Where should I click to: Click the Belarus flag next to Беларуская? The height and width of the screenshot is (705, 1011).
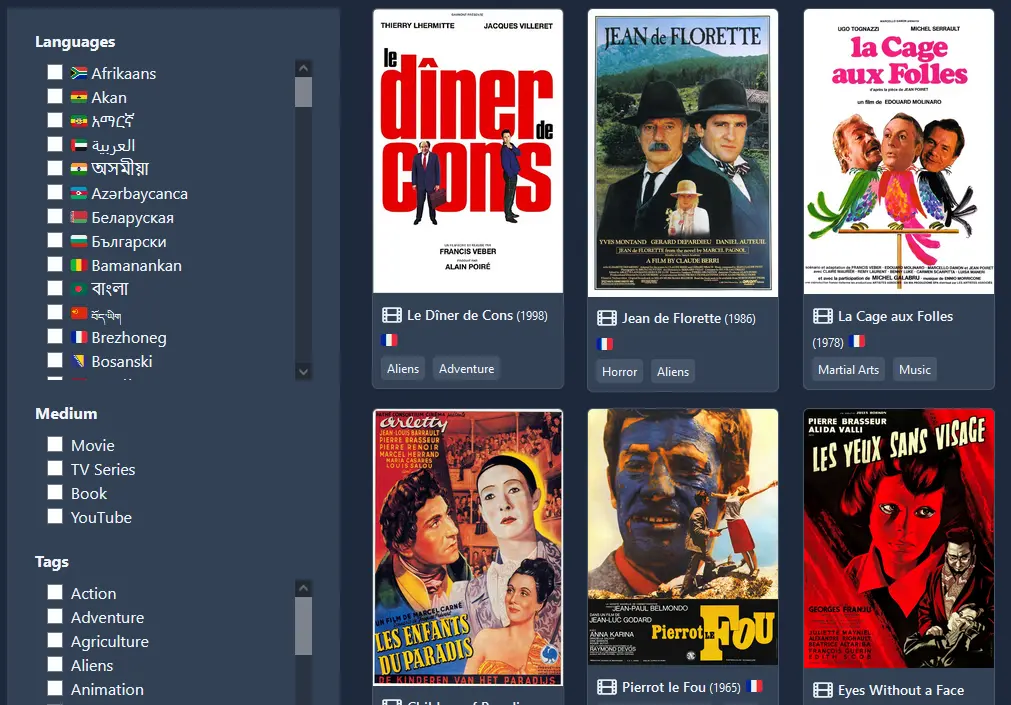(79, 217)
